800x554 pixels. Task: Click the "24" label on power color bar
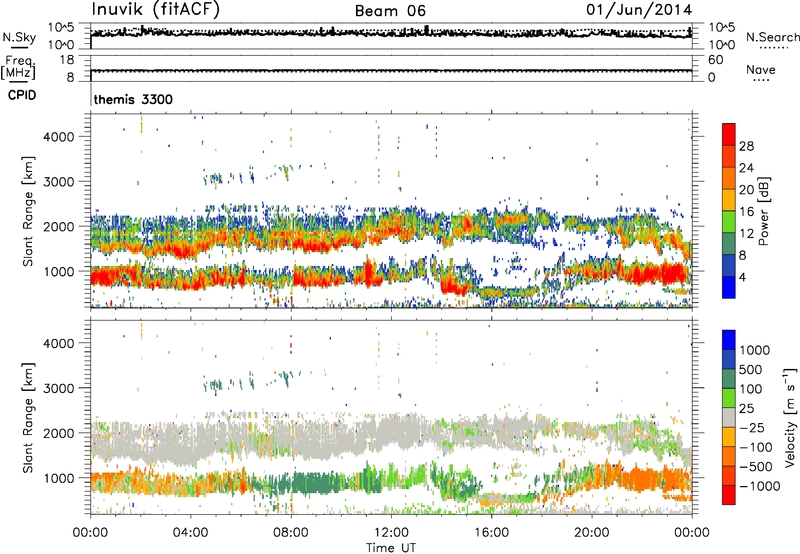click(x=746, y=168)
